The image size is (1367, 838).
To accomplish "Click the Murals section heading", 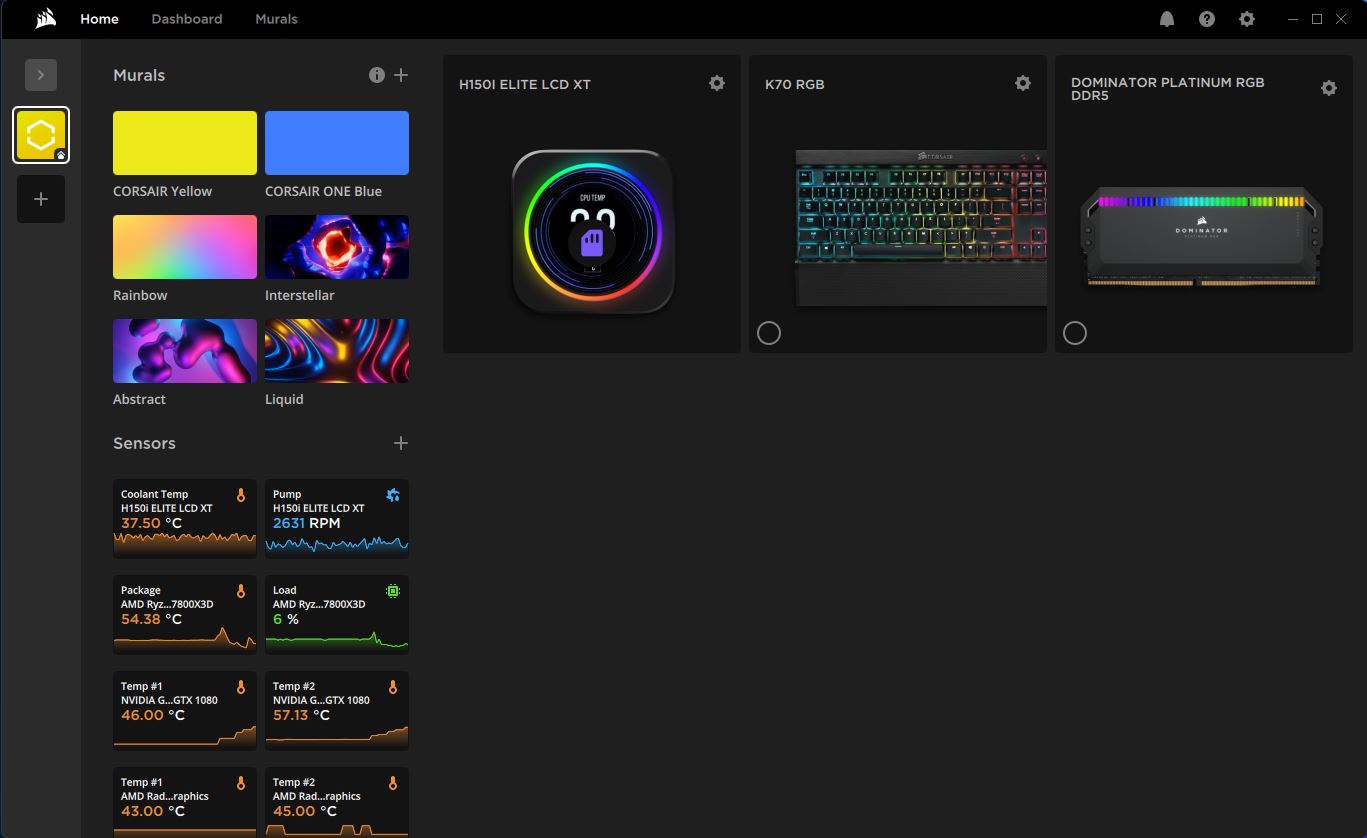I will 139,75.
